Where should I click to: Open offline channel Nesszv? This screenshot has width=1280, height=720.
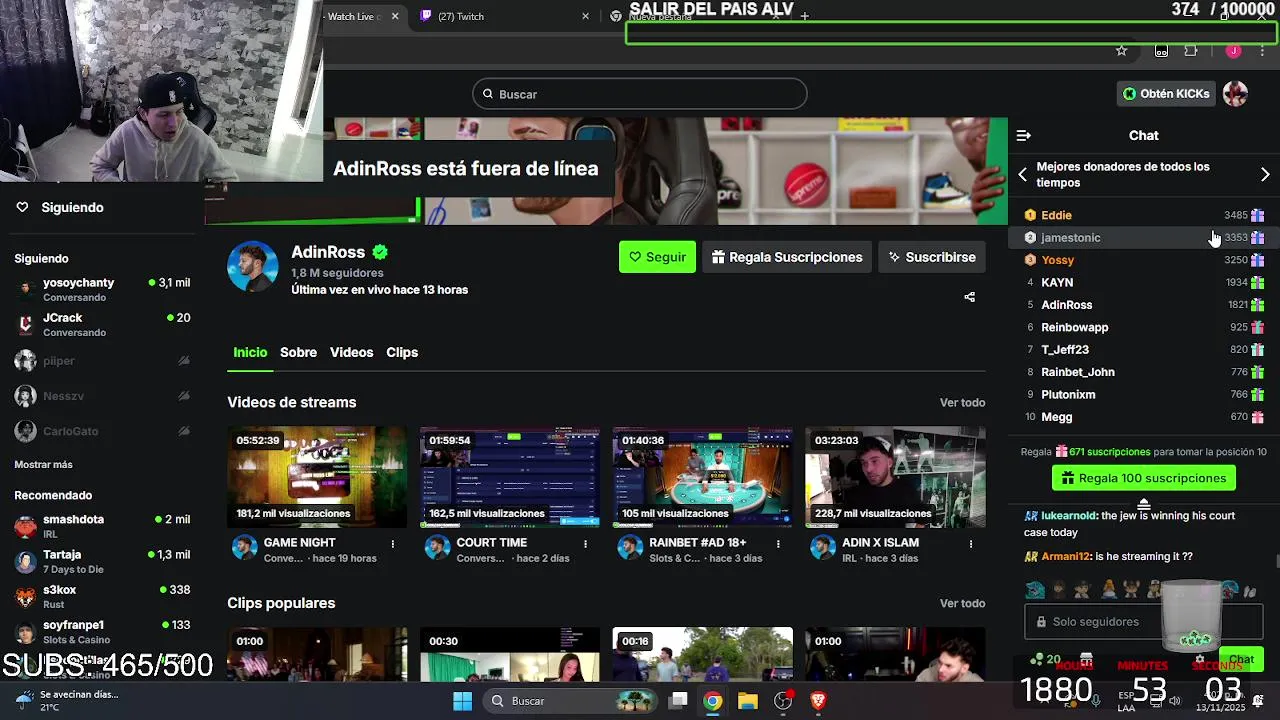102,396
